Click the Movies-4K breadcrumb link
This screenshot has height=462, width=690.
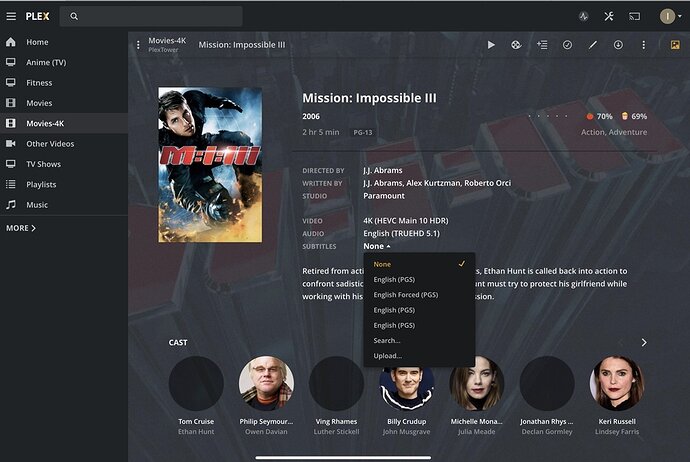tap(167, 40)
